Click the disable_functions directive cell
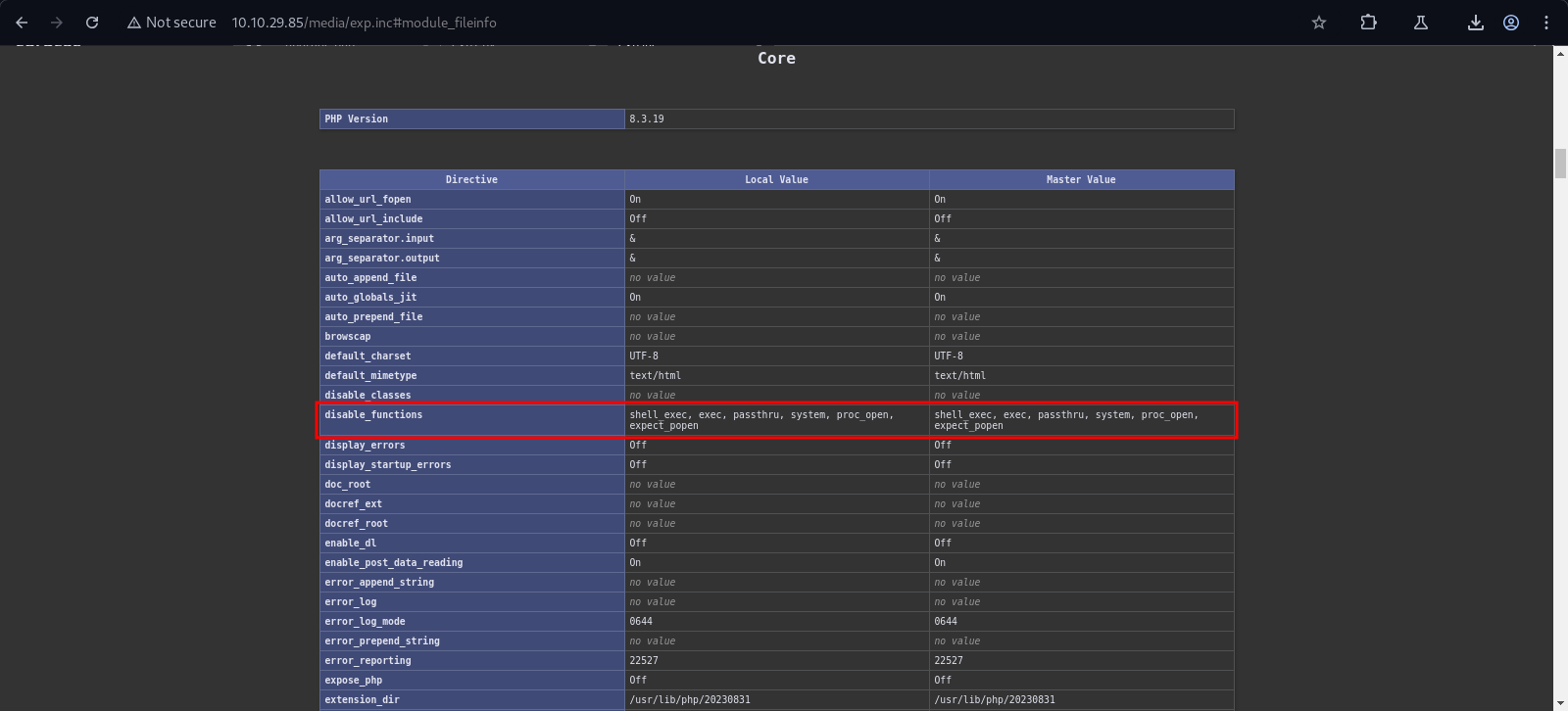 373,415
